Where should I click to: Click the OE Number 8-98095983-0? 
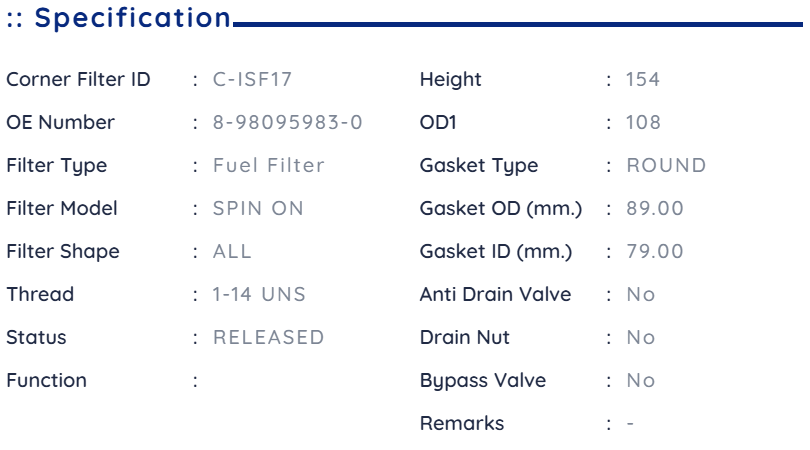(x=288, y=122)
